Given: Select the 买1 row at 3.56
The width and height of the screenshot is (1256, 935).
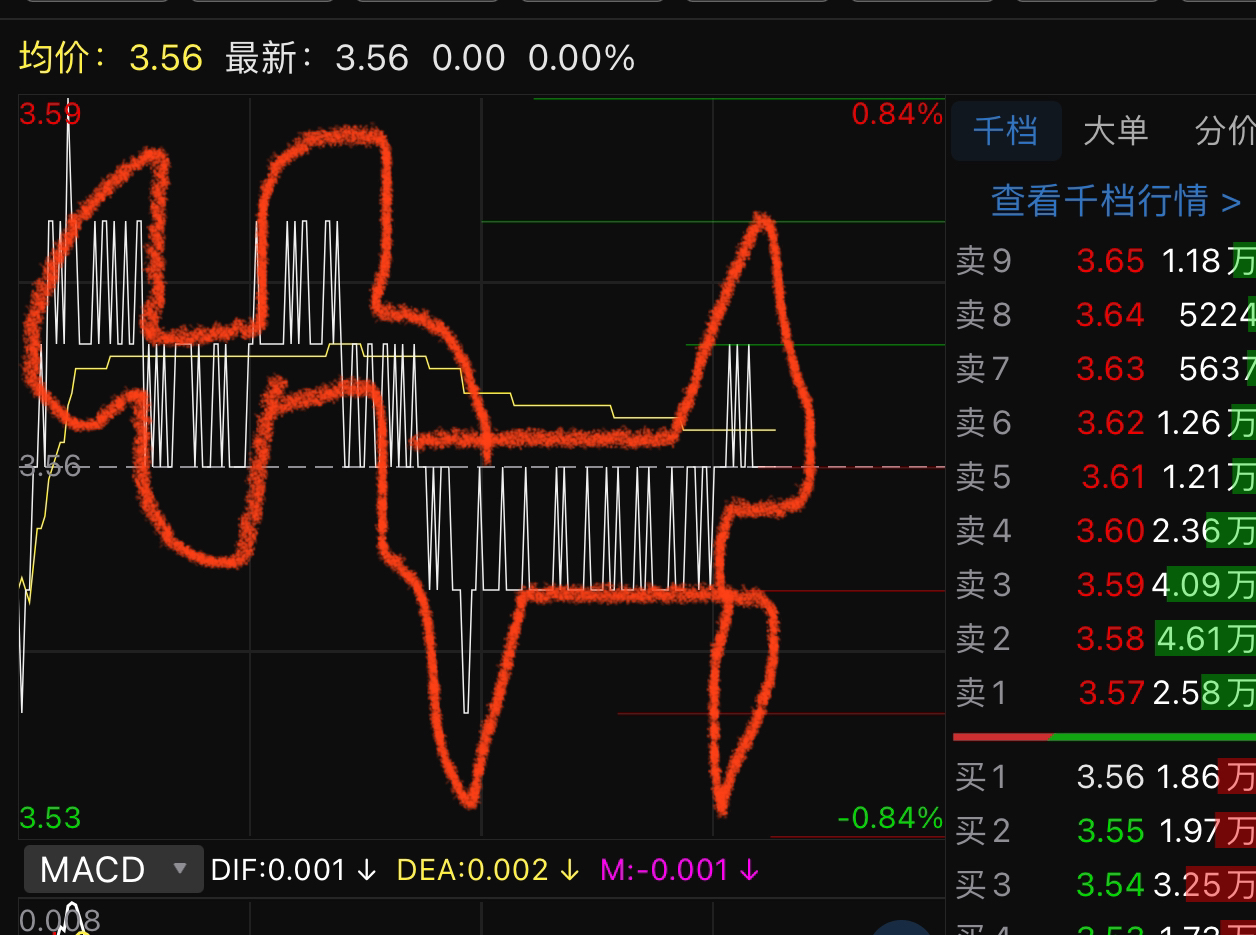Looking at the screenshot, I should point(1105,777).
